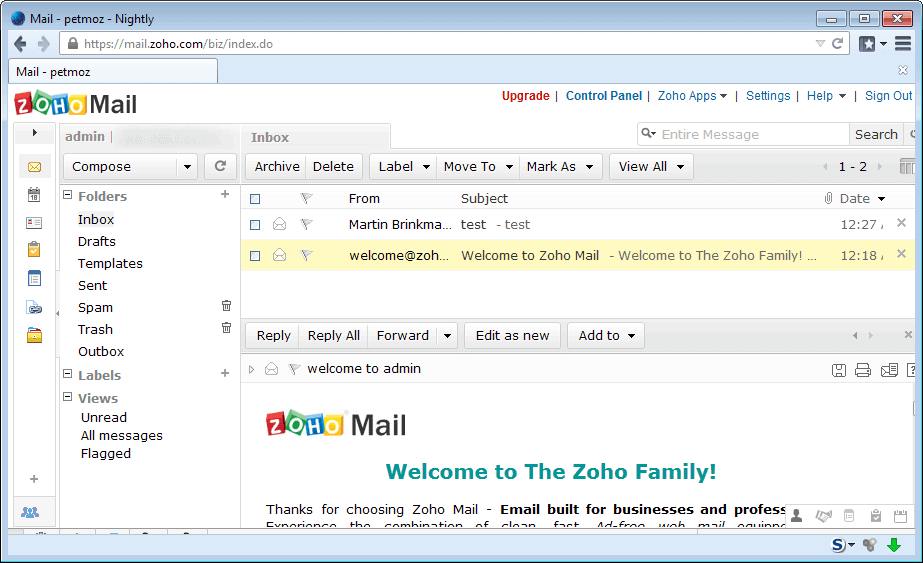Flag the Welcome to Zoho Mail email
Screen dimensions: 923x563
coord(306,255)
